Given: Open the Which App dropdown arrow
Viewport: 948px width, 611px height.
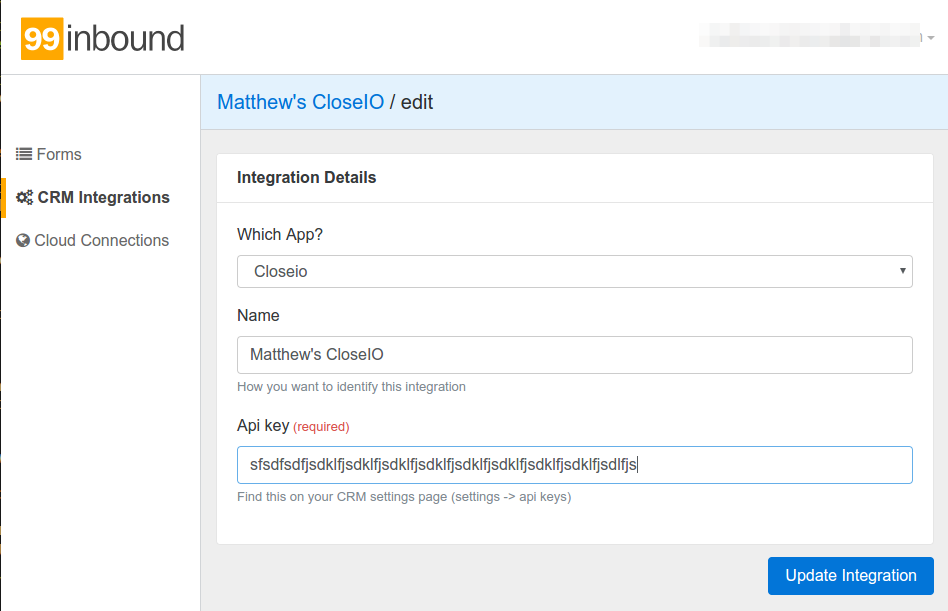Looking at the screenshot, I should pyautogui.click(x=902, y=271).
